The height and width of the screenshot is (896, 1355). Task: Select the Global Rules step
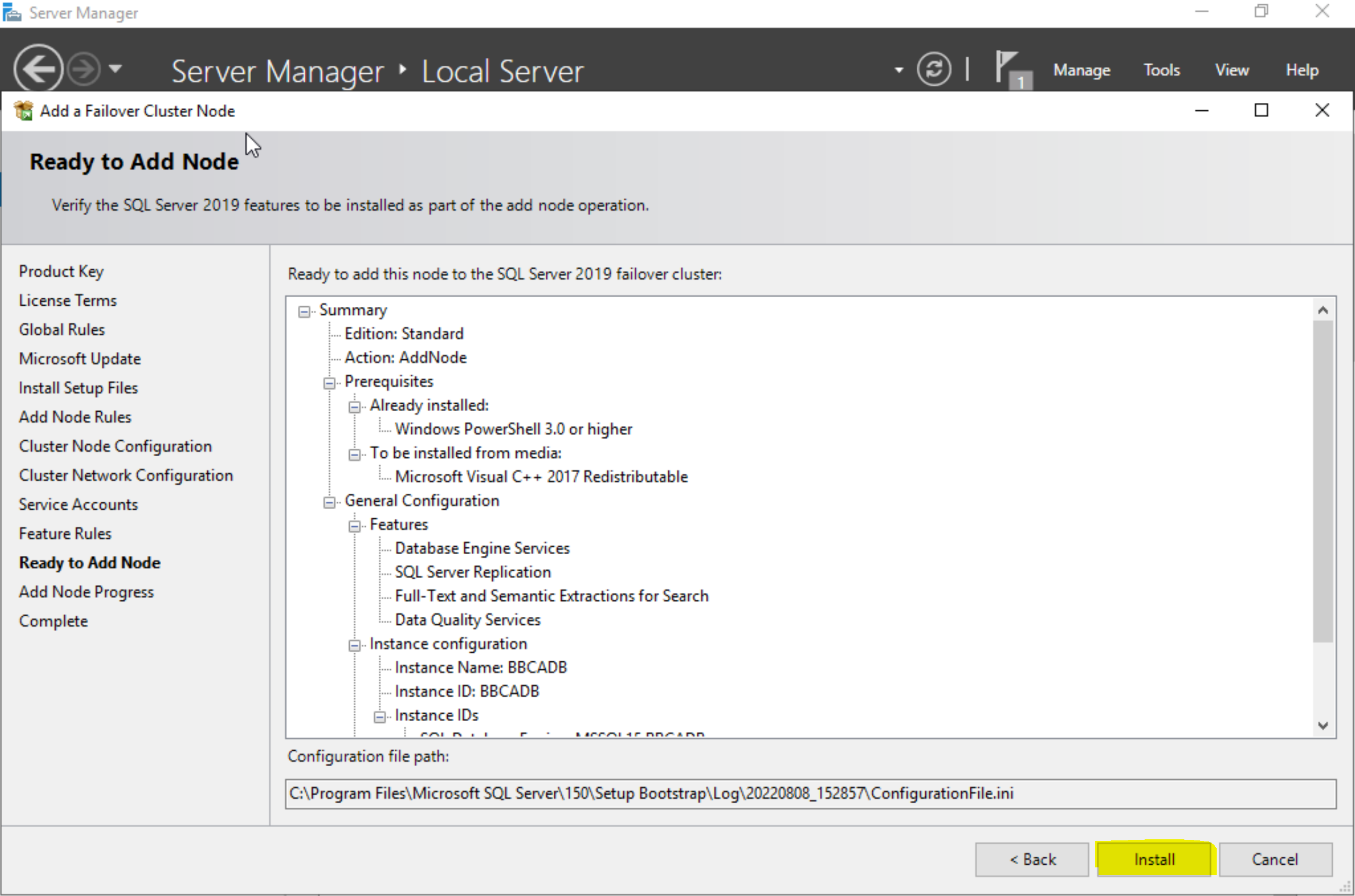[61, 330]
